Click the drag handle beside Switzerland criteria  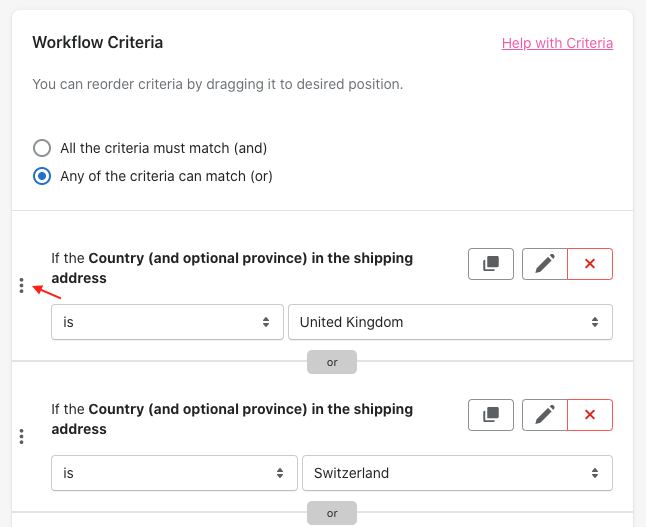point(21,436)
